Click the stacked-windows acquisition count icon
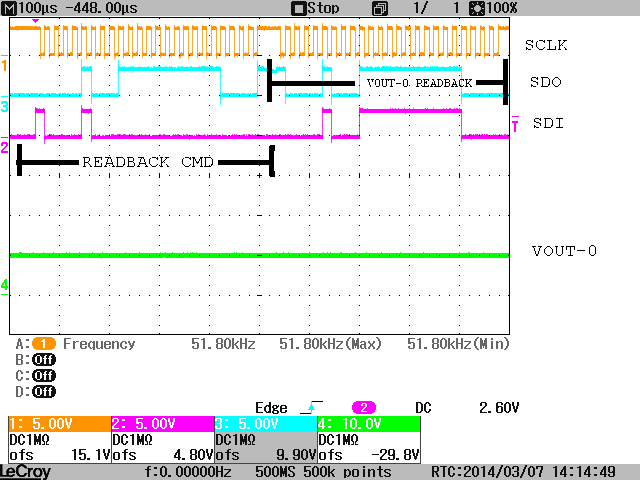Screen dimensions: 640x480 [x=380, y=9]
